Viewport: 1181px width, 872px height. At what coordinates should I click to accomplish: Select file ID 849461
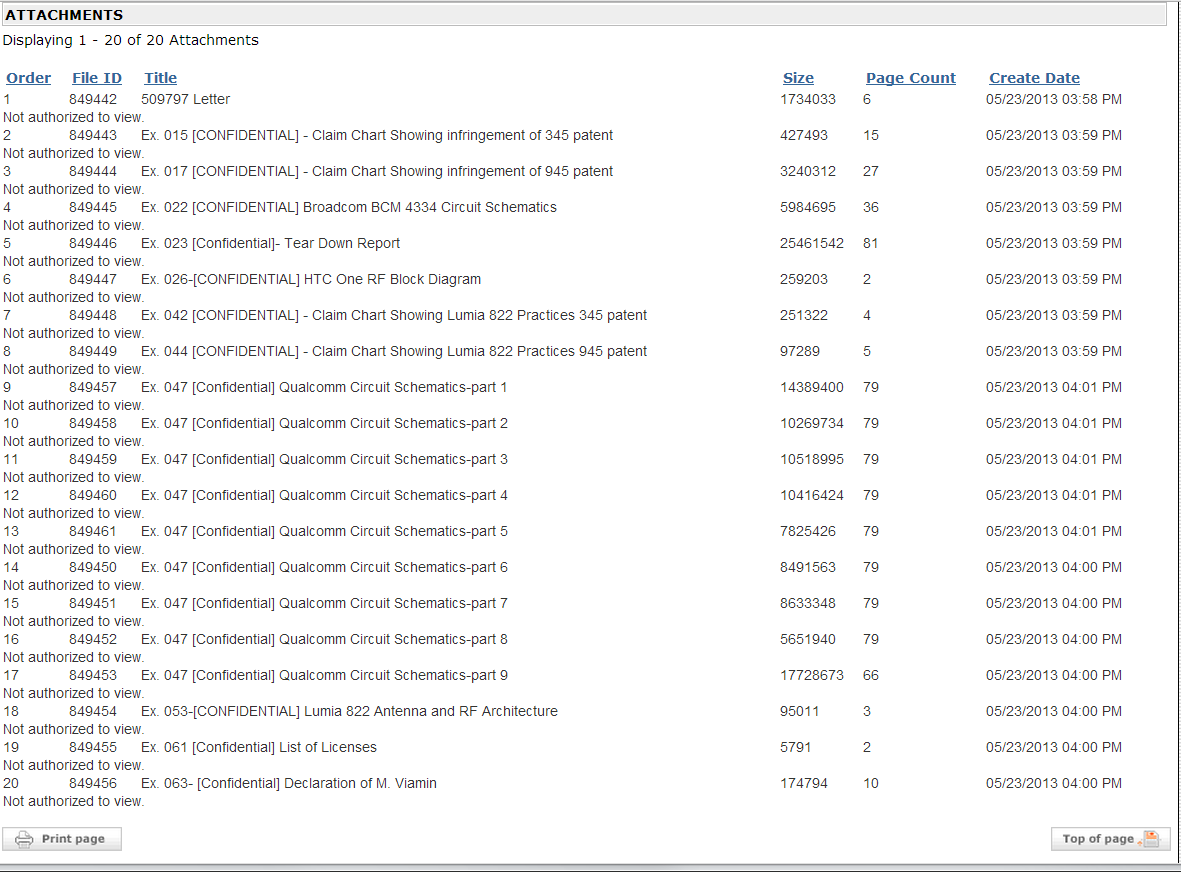(93, 532)
